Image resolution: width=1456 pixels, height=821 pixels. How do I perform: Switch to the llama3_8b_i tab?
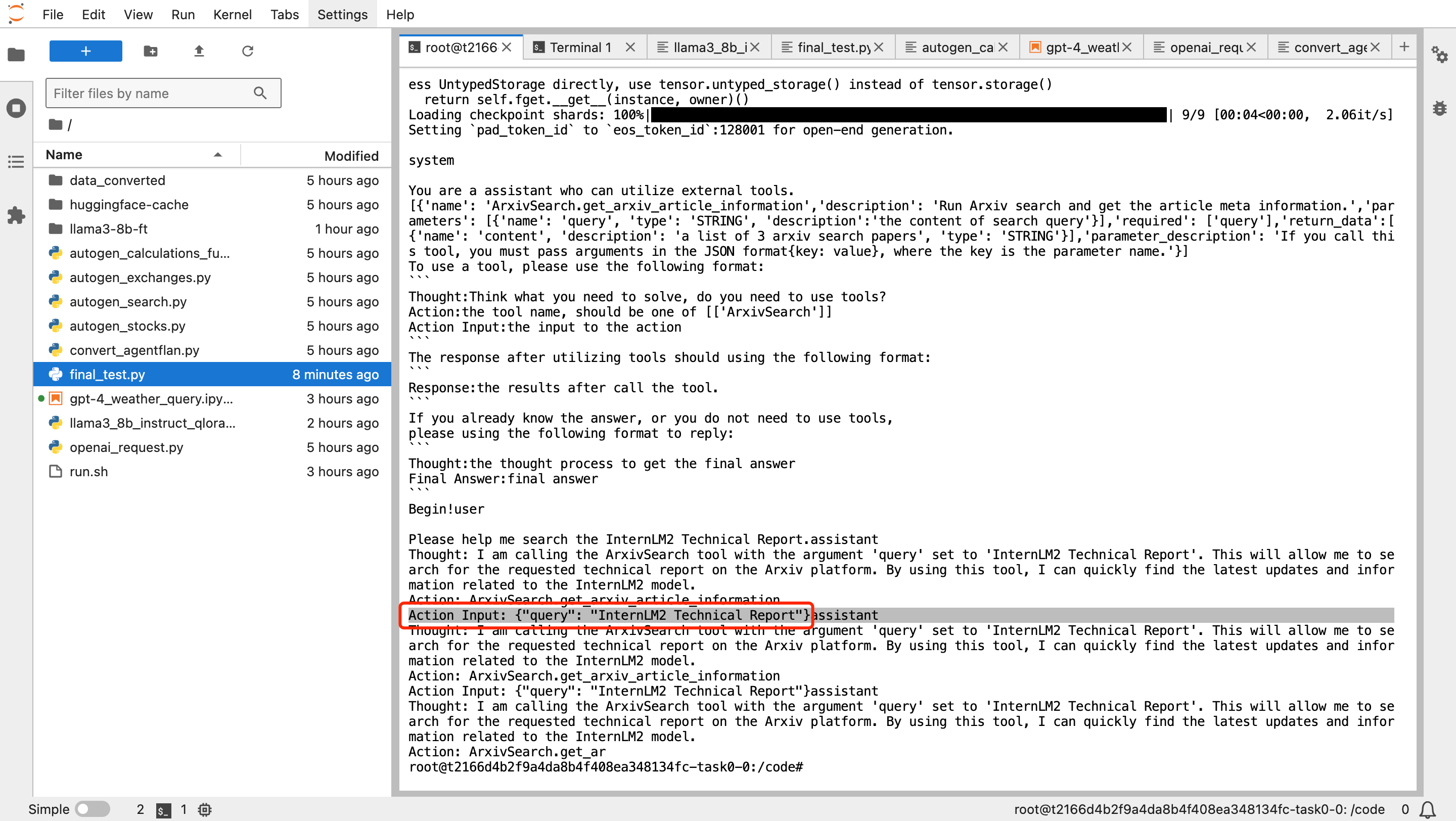coord(709,48)
